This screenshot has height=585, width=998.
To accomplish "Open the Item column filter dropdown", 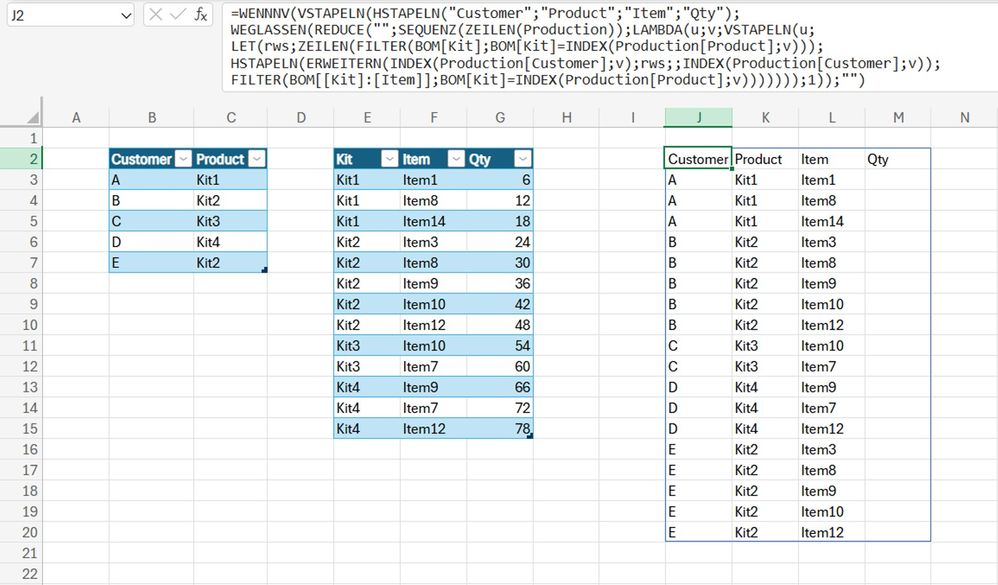I will (x=456, y=159).
